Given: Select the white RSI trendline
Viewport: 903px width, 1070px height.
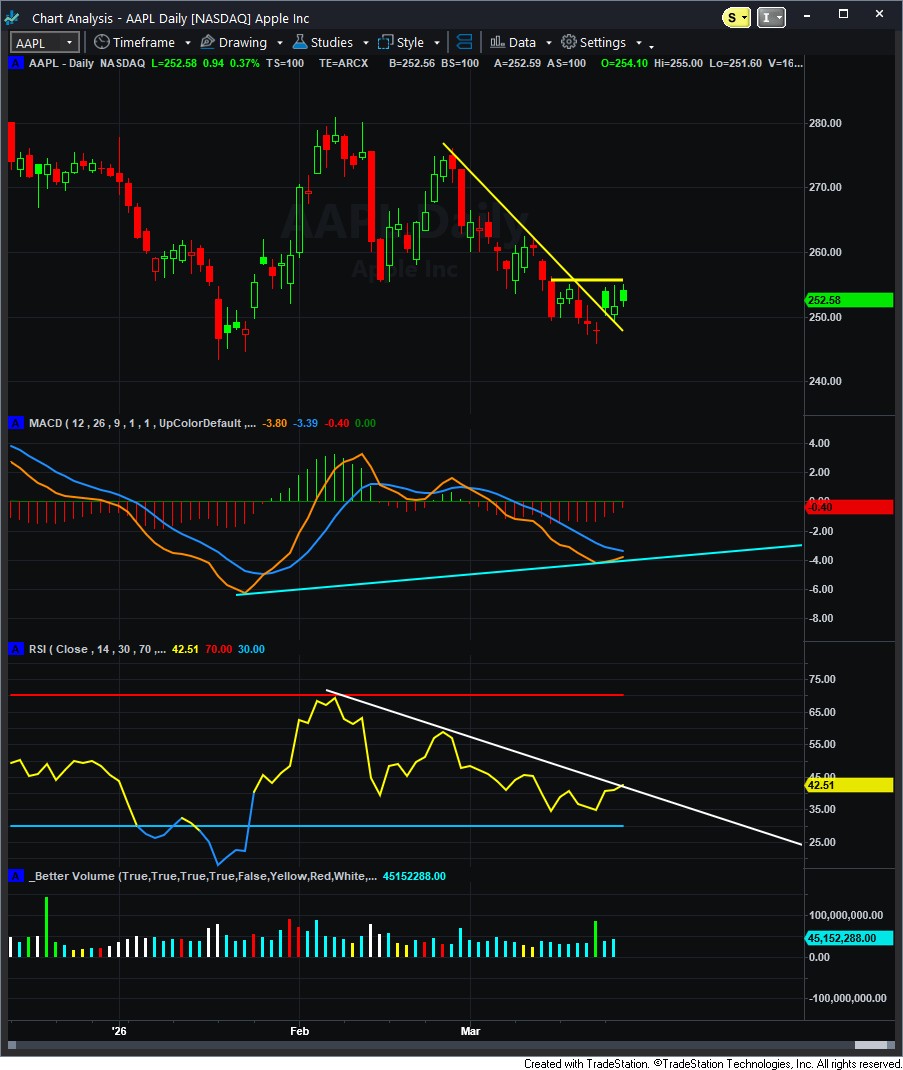Looking at the screenshot, I should [564, 768].
